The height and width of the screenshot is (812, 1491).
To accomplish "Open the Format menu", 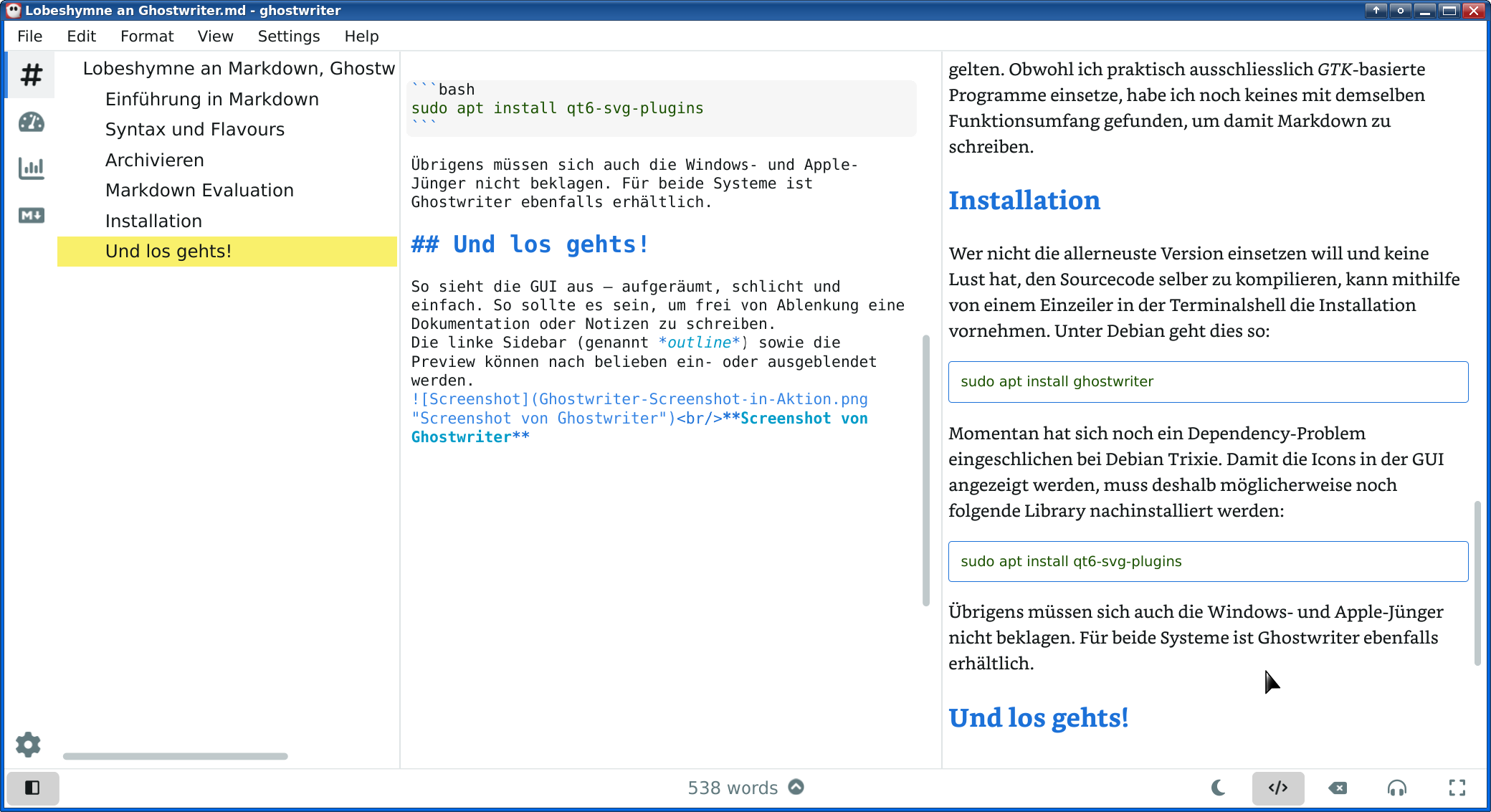I will pyautogui.click(x=147, y=36).
